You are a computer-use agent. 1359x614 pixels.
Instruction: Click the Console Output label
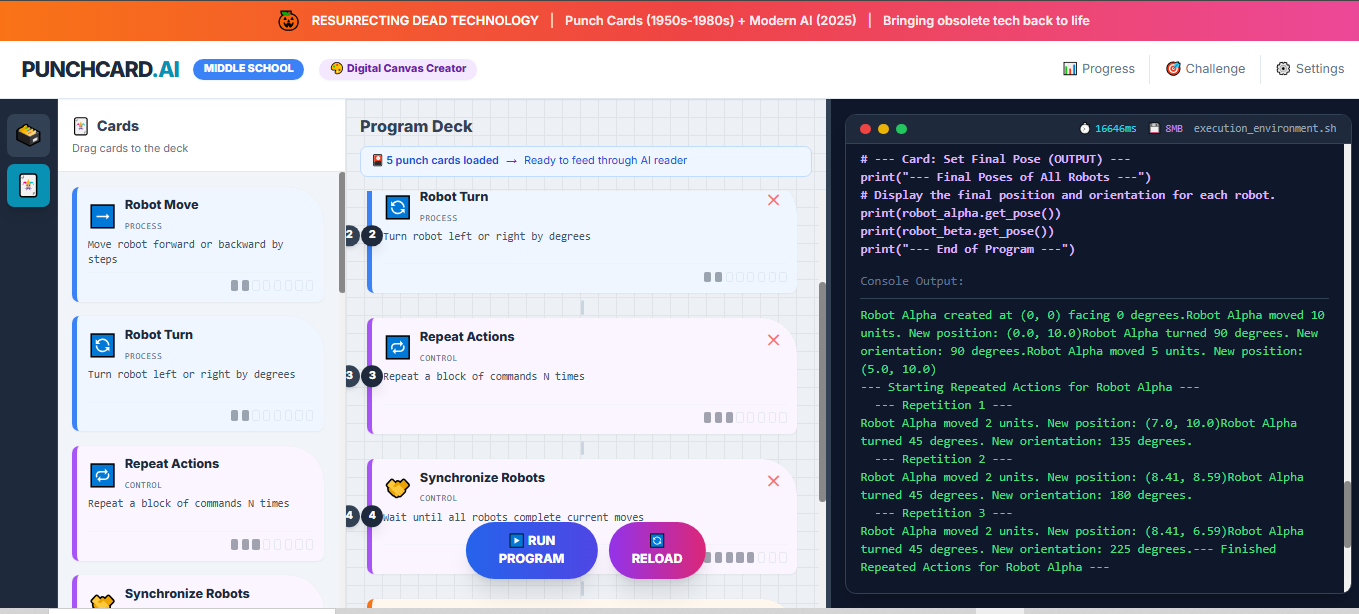point(912,282)
